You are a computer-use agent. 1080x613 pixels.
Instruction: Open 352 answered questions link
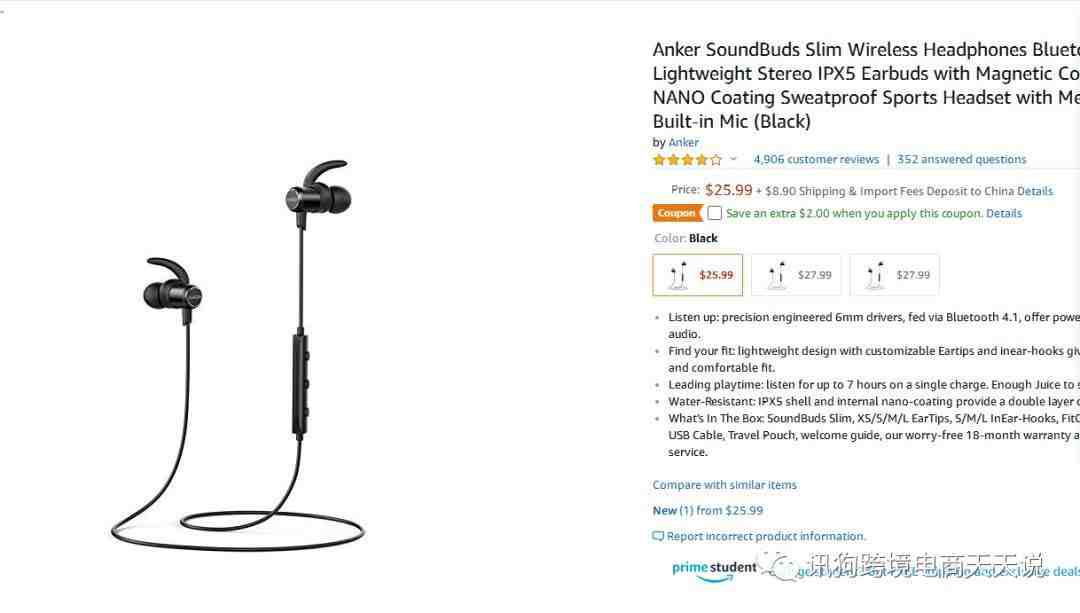(962, 159)
